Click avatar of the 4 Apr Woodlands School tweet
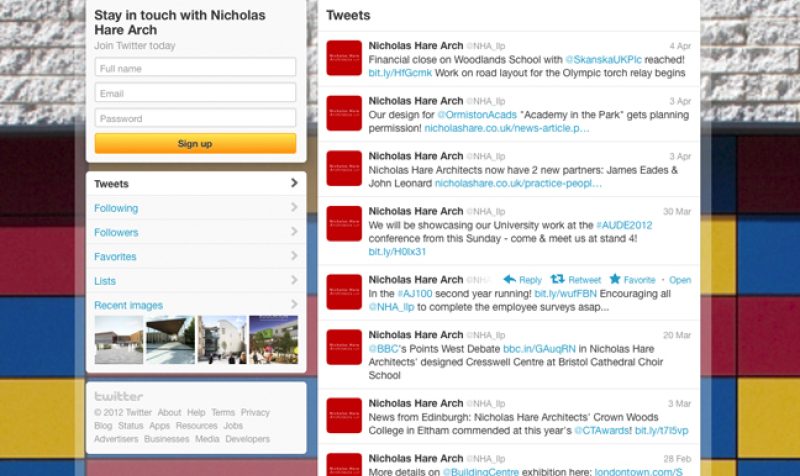 pos(344,58)
